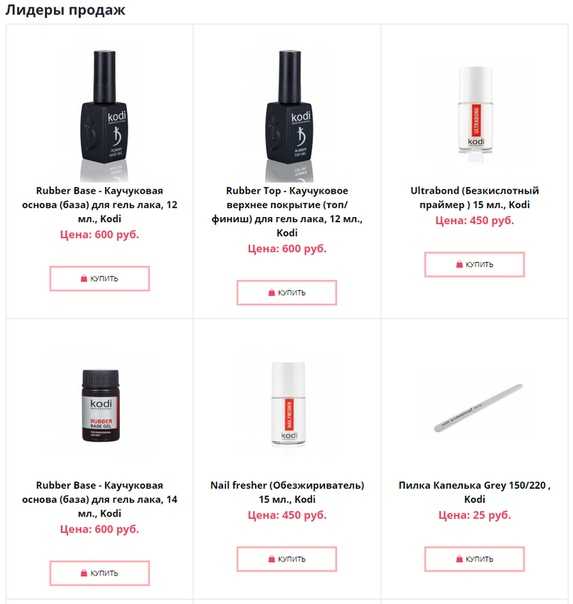Click Купить for nail file priced 25 руб.
This screenshot has height=604, width=573.
474,559
